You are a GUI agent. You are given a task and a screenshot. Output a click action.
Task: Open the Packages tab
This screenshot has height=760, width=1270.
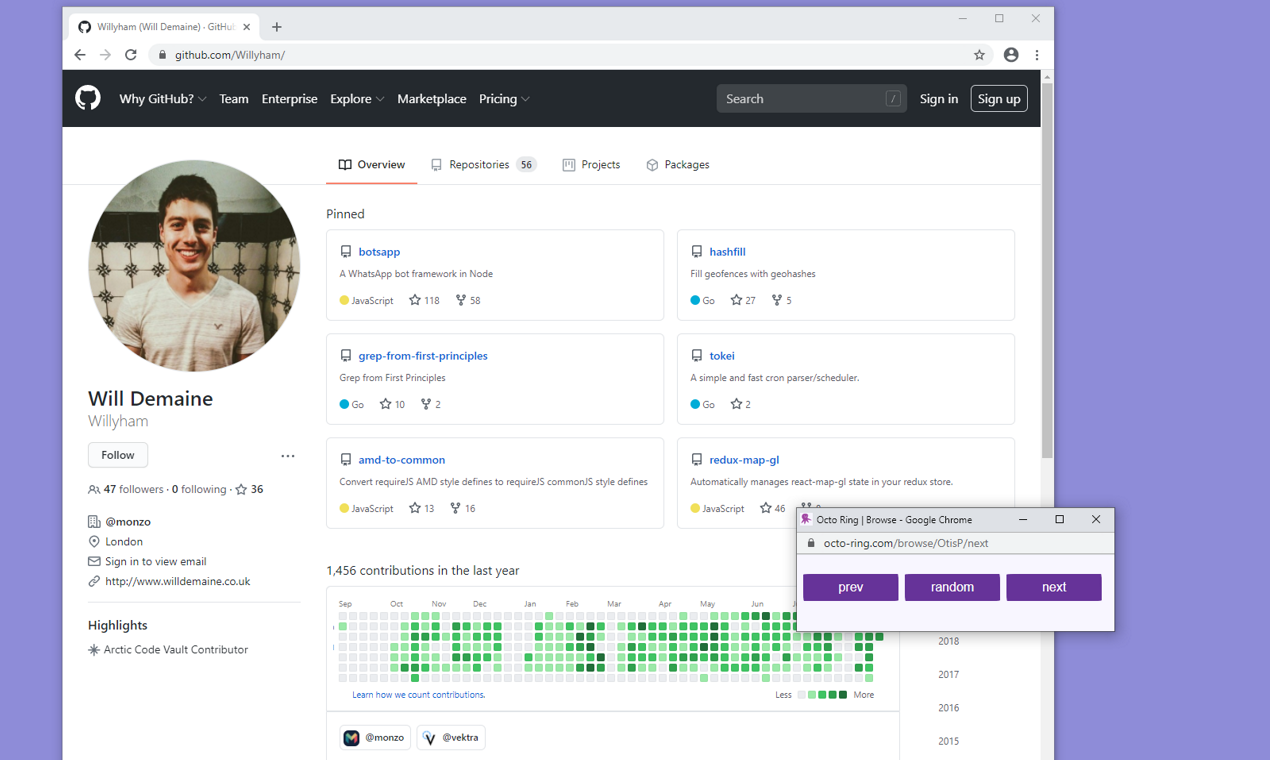pyautogui.click(x=678, y=165)
